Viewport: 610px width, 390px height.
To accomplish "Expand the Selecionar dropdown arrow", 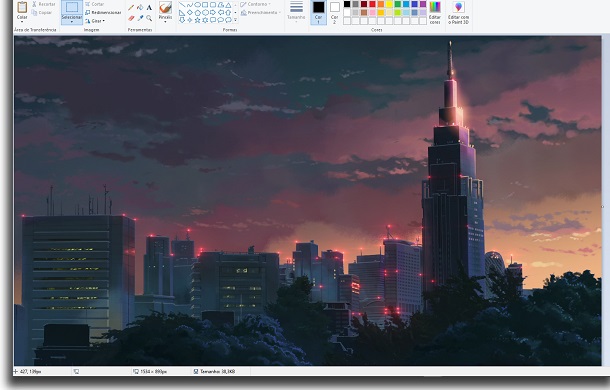I will [x=72, y=22].
